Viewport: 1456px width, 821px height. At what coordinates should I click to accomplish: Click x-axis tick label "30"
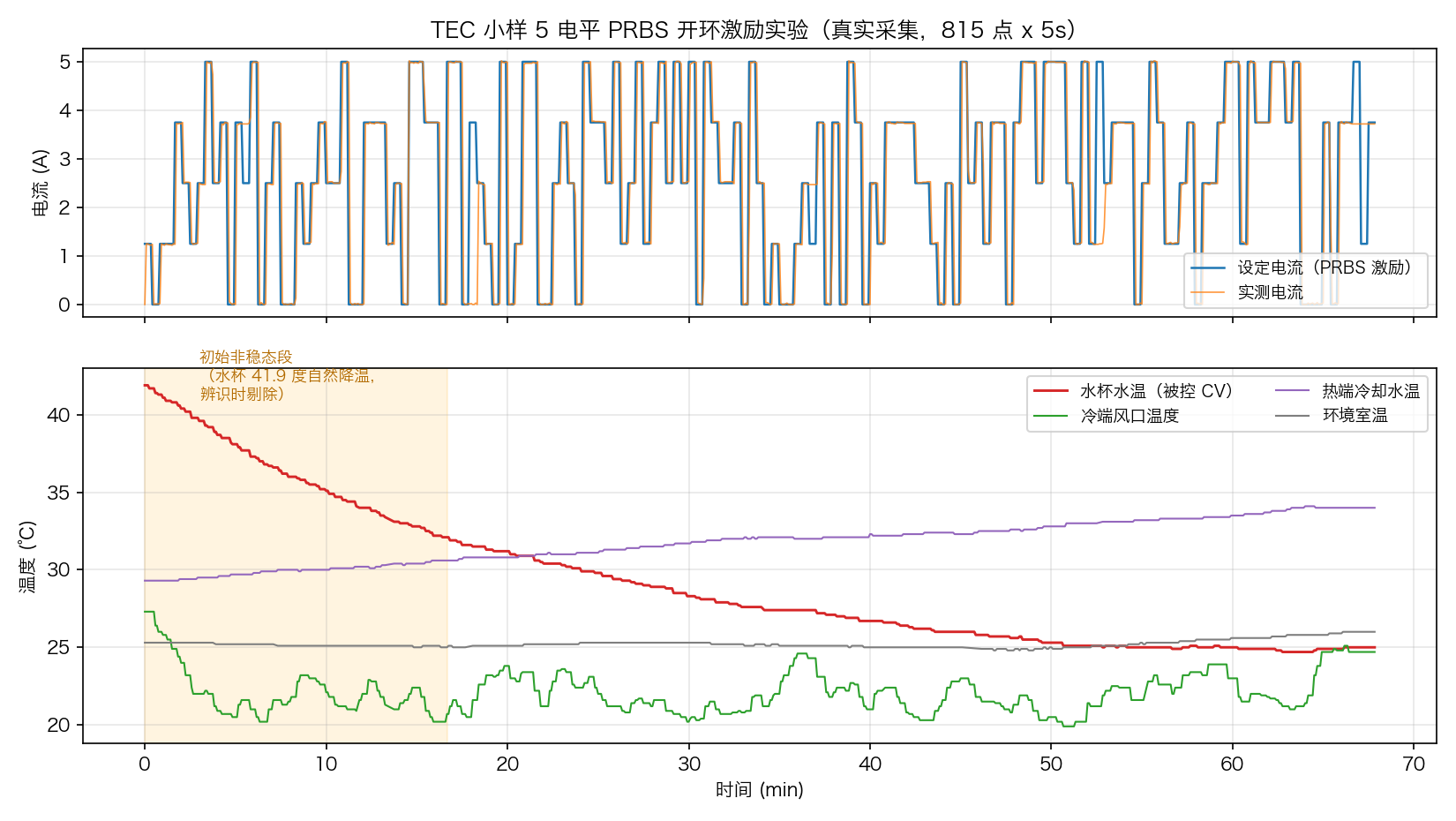point(688,765)
